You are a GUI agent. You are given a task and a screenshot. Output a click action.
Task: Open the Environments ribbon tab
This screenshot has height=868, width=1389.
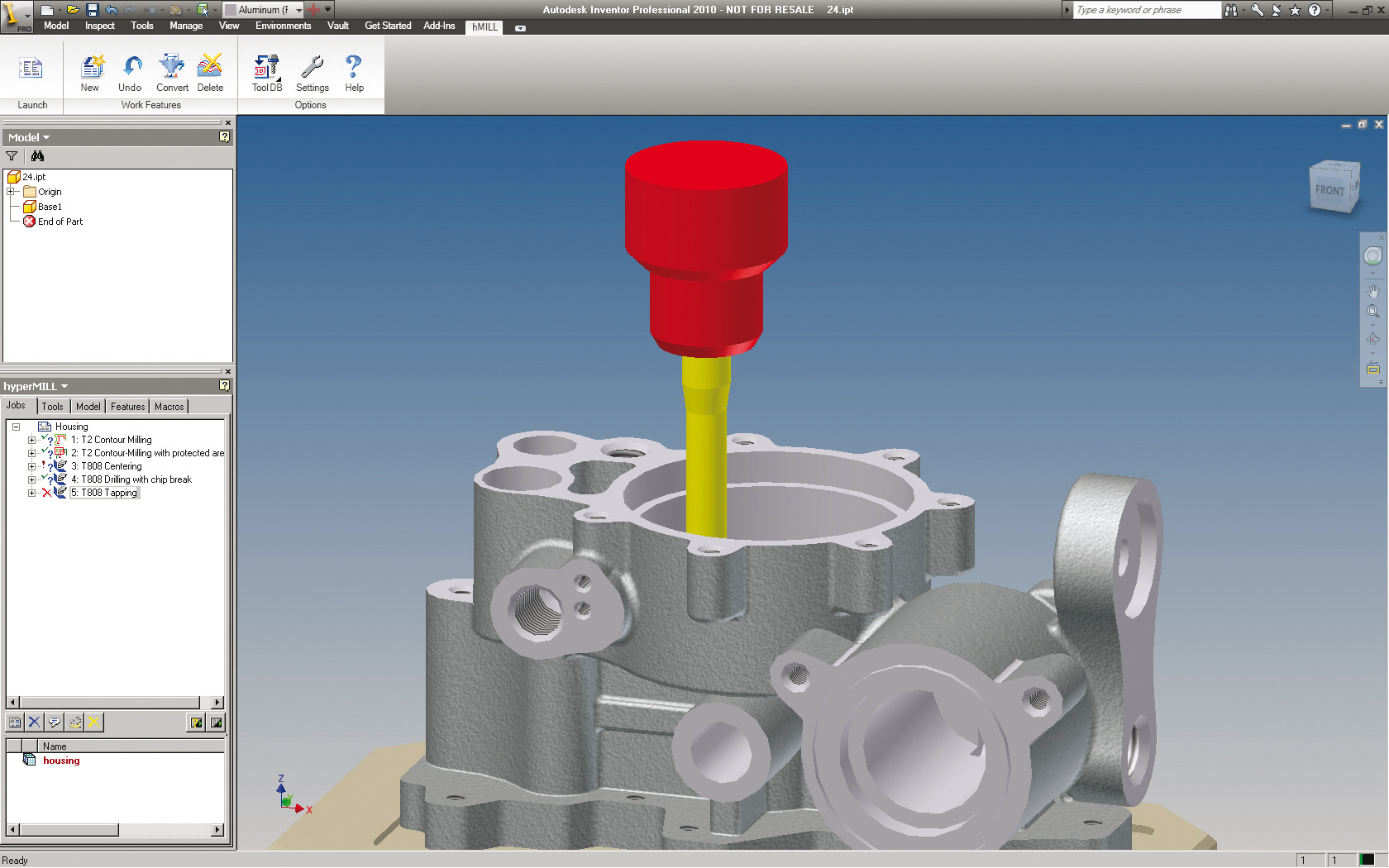click(x=283, y=26)
